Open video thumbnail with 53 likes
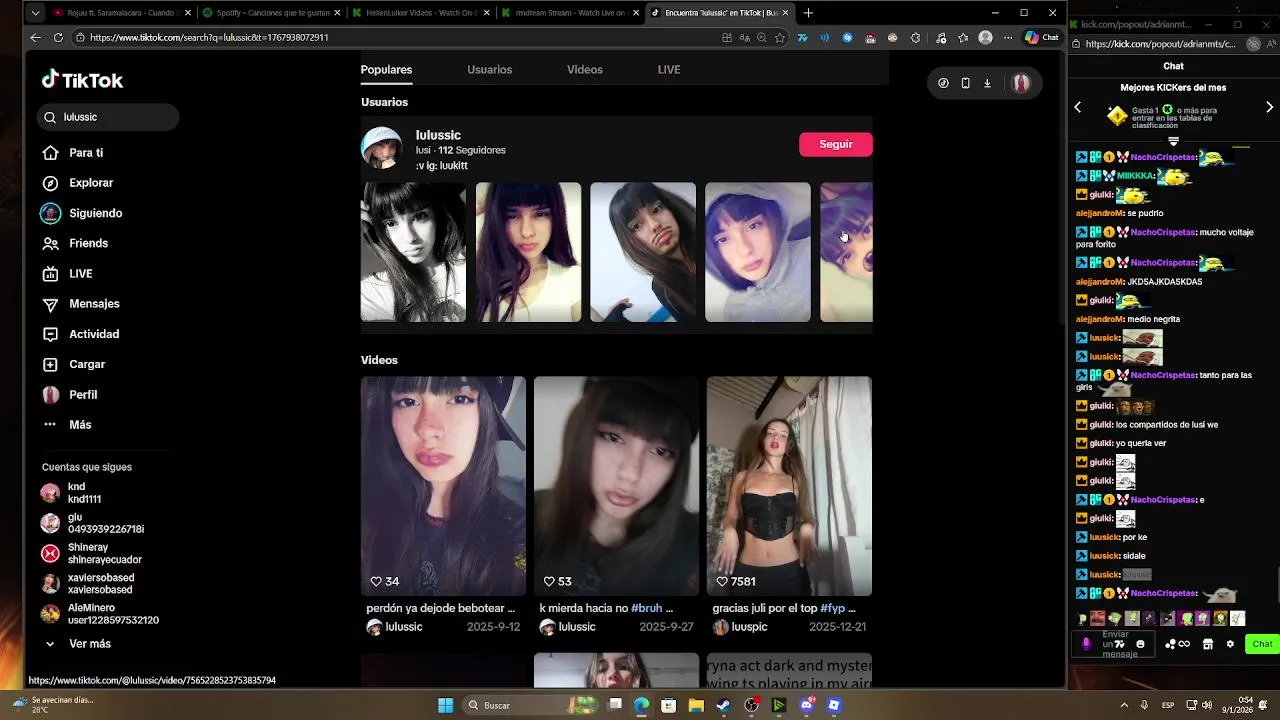1280x720 pixels. pyautogui.click(x=616, y=486)
